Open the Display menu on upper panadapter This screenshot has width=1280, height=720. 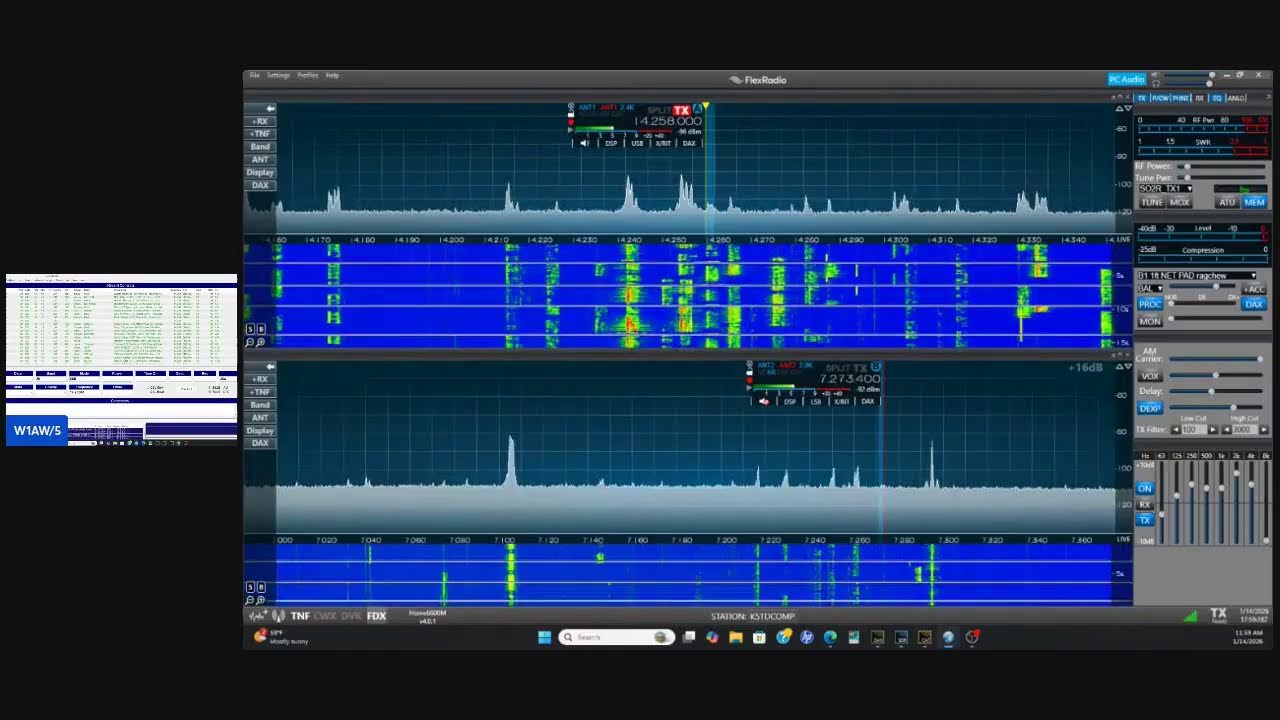(260, 172)
